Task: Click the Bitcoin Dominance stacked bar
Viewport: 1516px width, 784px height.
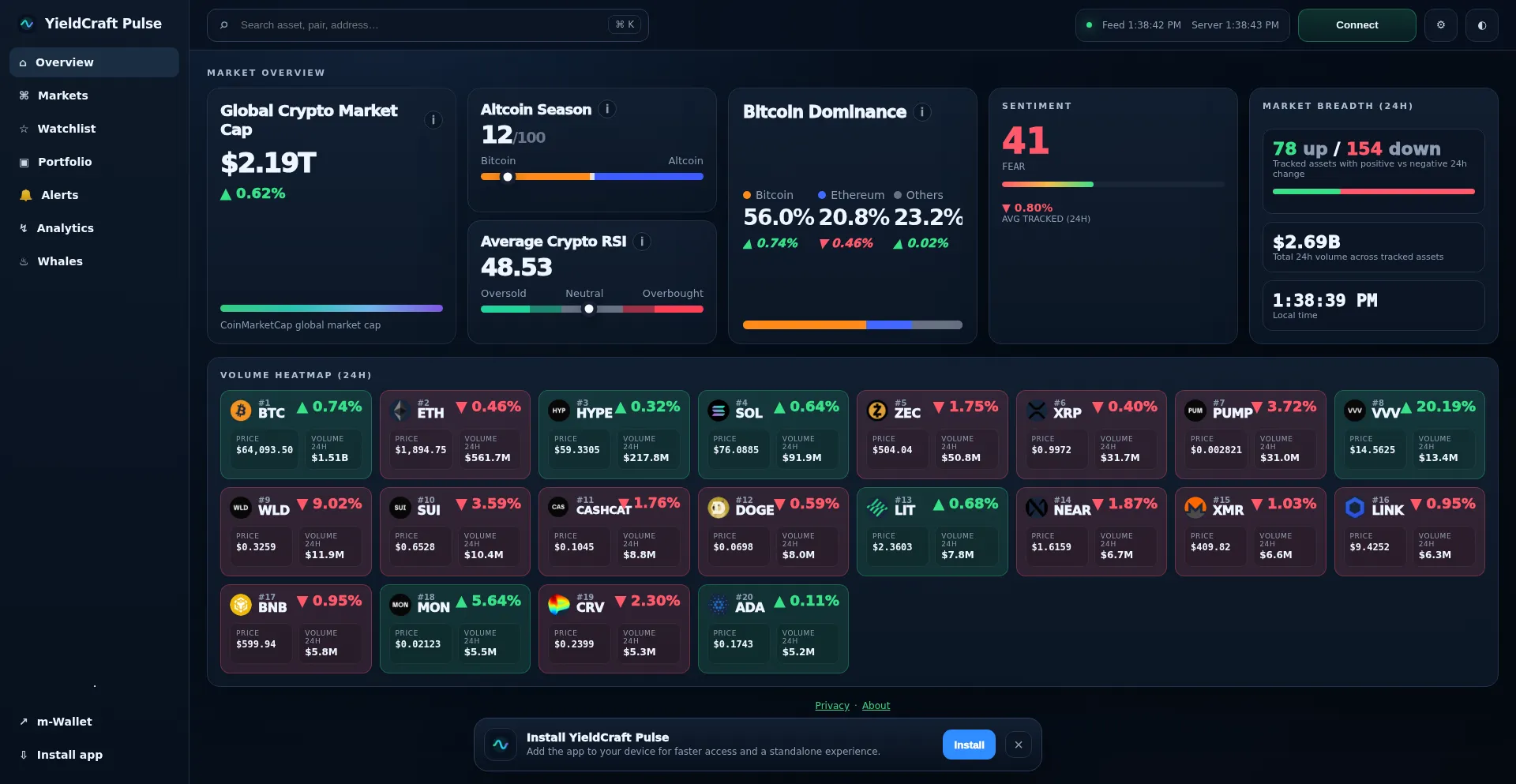Action: [853, 324]
